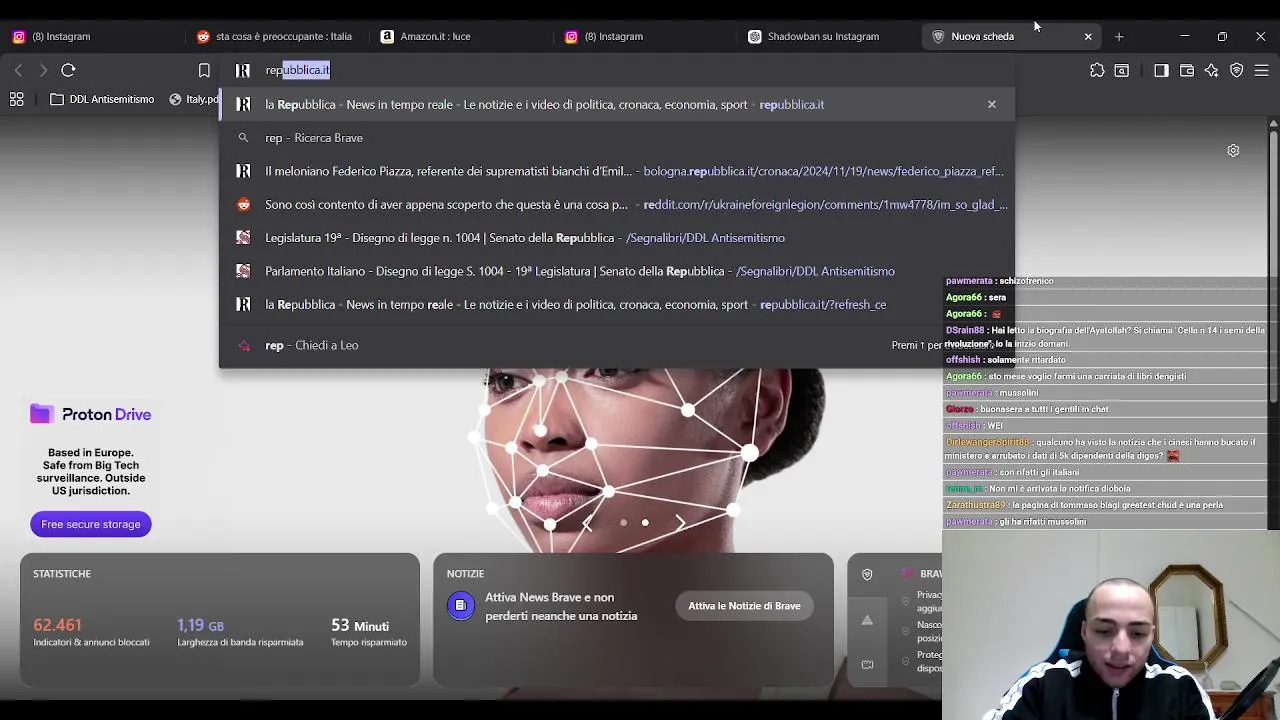Open the browser main hamburger menu

click(1262, 70)
